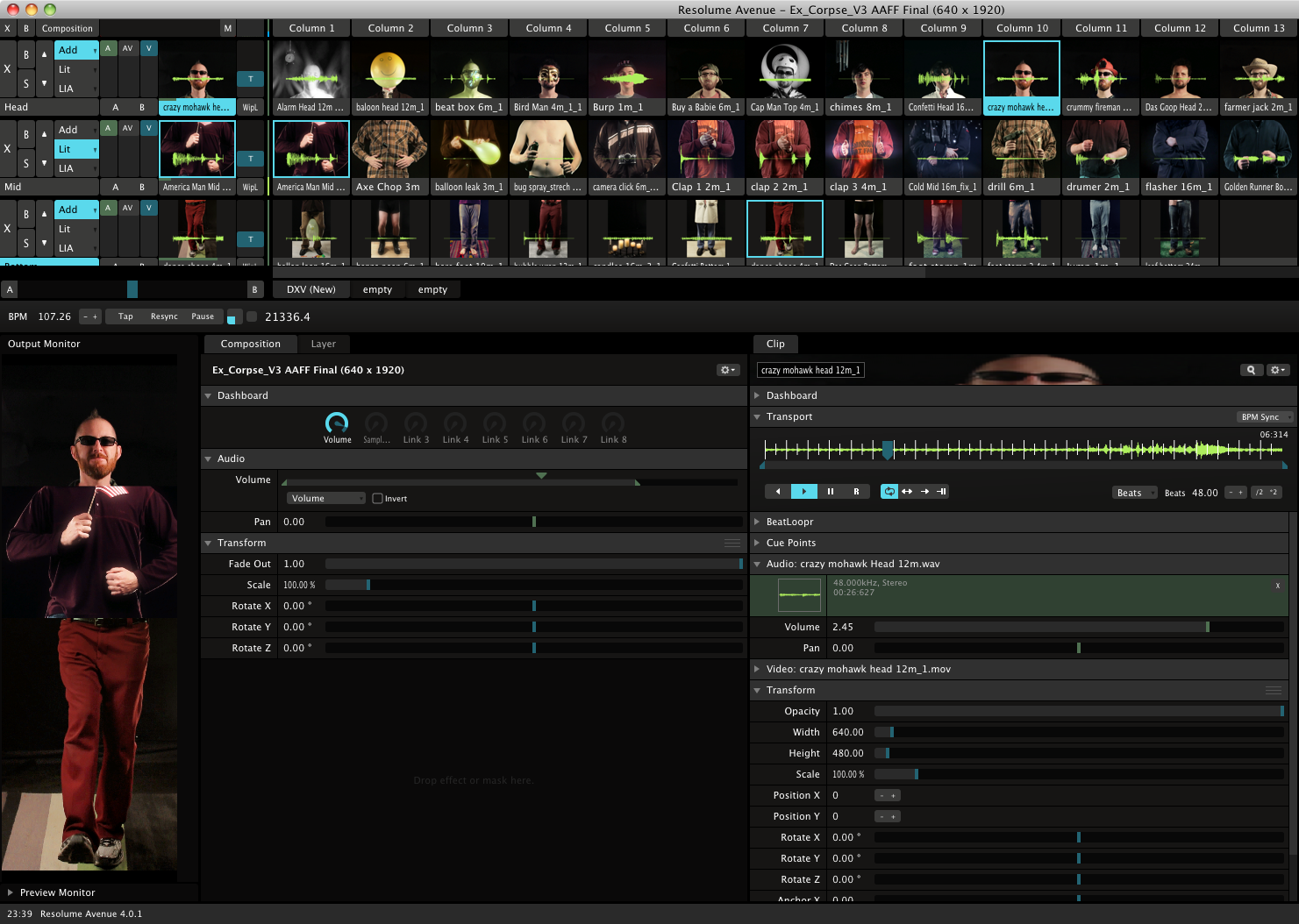Open the Volume dropdown under Audio
This screenshot has height=924, width=1299.
pyautogui.click(x=325, y=499)
